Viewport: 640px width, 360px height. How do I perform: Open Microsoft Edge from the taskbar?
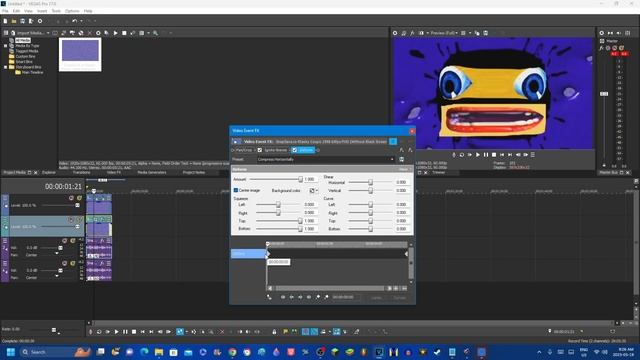tap(144, 352)
